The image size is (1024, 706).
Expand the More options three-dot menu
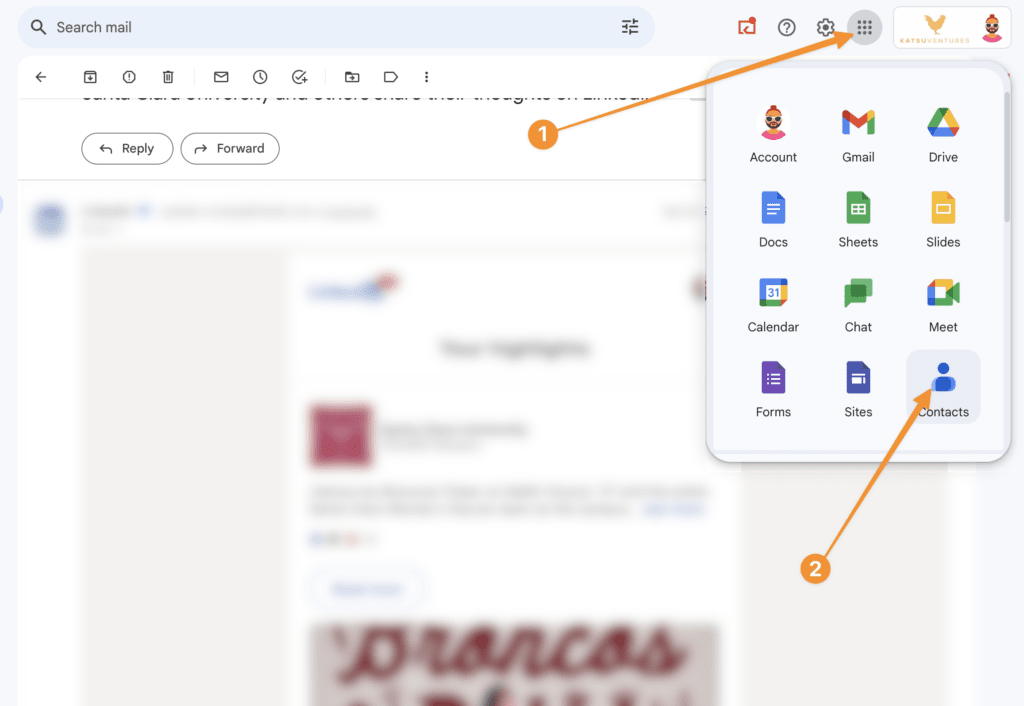[x=427, y=77]
